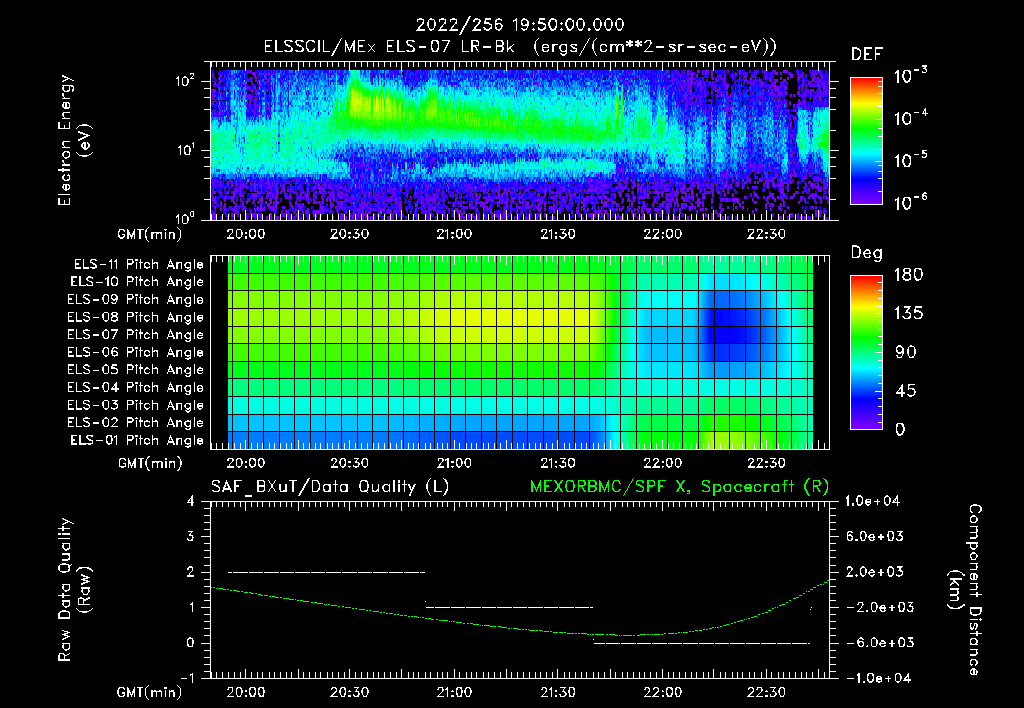Screen dimensions: 1024x708
Task: Click the 10^1 tick on the energy axis
Action: tap(186, 150)
